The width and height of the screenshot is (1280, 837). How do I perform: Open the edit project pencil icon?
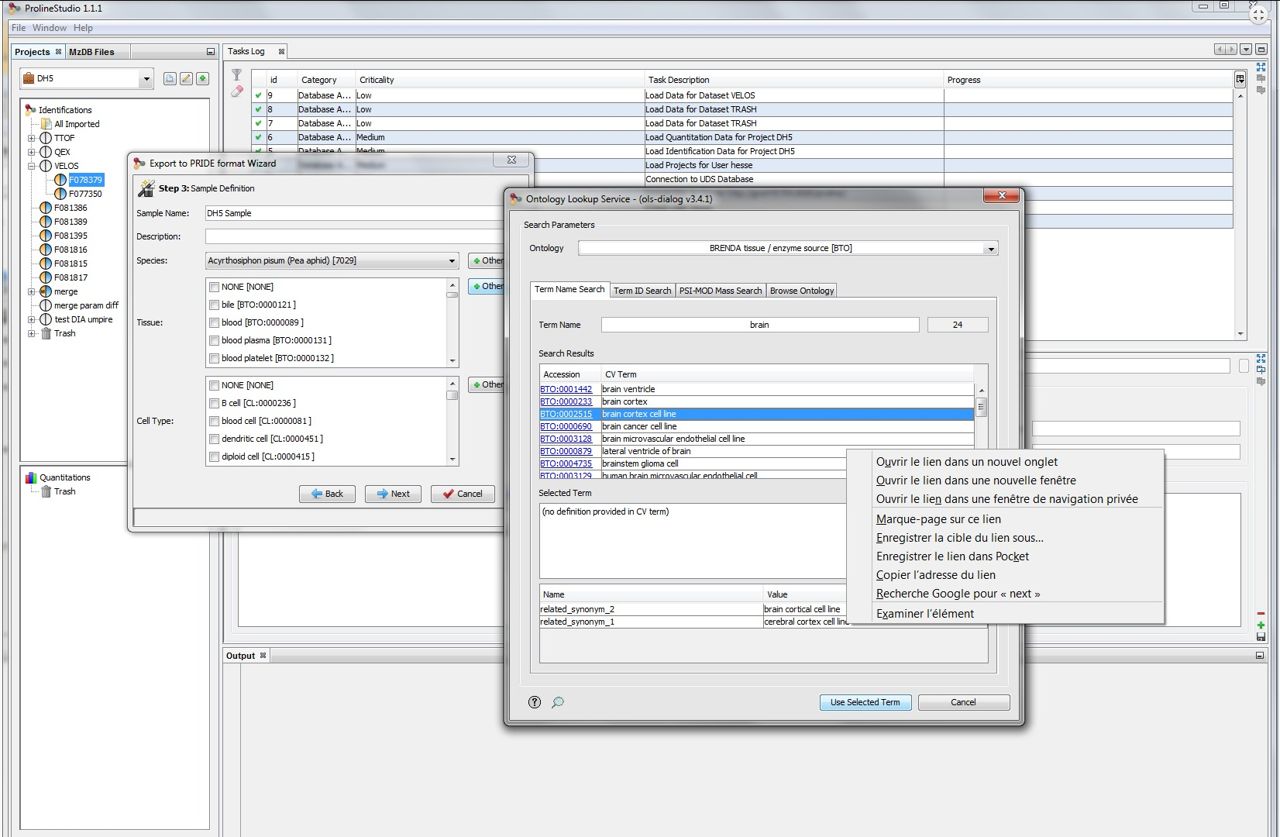coord(184,76)
